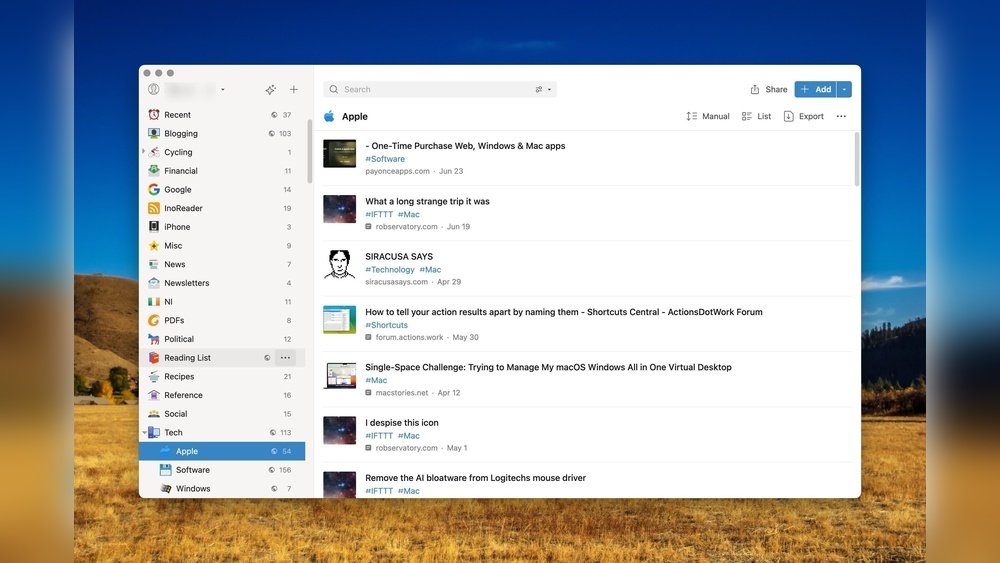The height and width of the screenshot is (563, 1000).
Task: Open the account profile dropdown
Action: click(x=223, y=89)
